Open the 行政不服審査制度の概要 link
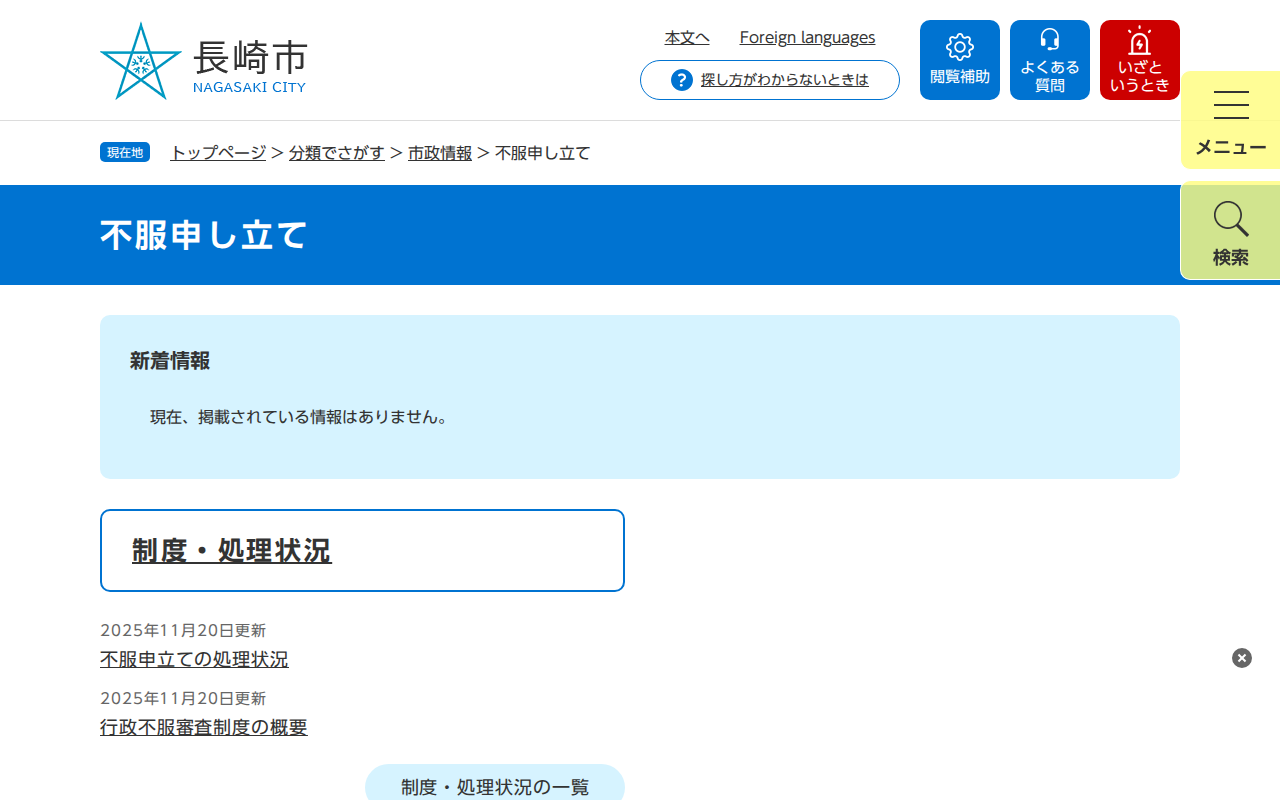 pyautogui.click(x=203, y=727)
